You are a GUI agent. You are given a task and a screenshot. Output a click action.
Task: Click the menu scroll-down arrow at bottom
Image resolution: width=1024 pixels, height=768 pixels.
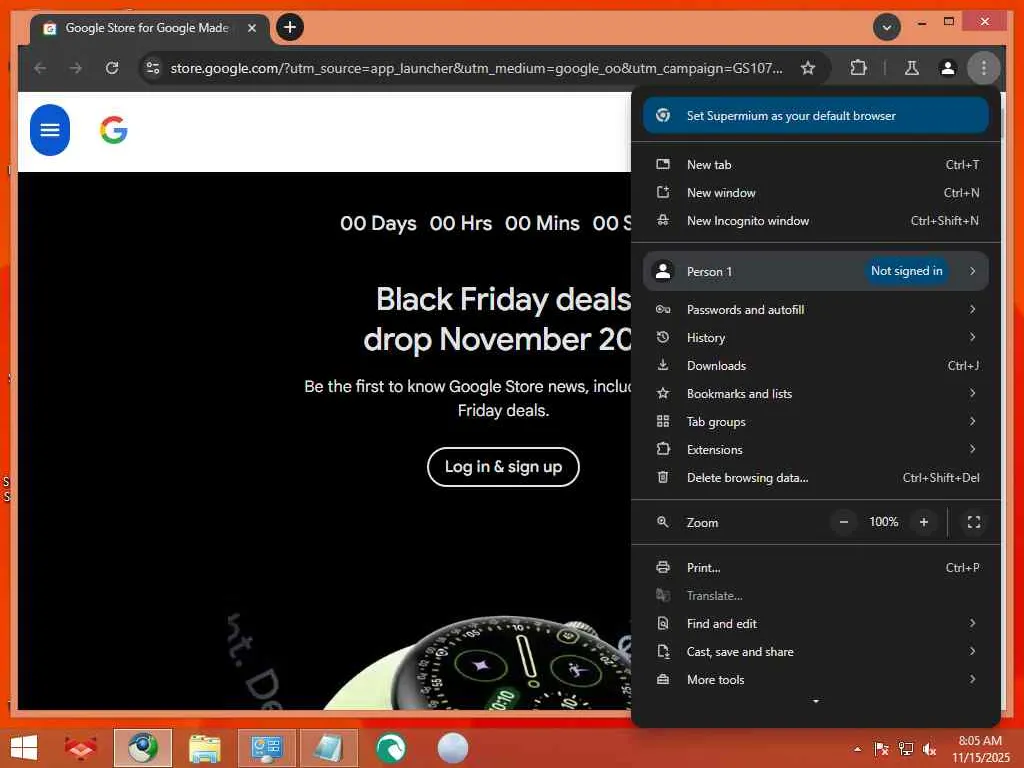coord(816,701)
